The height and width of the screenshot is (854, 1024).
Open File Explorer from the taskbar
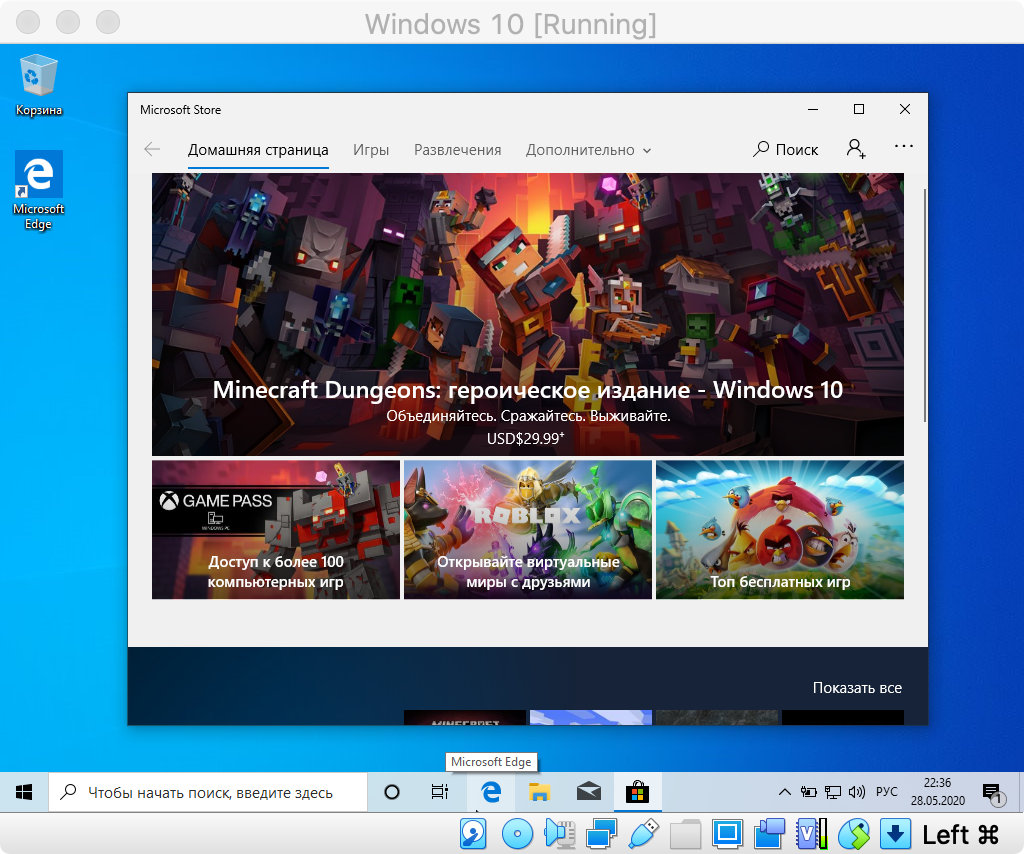[x=540, y=792]
